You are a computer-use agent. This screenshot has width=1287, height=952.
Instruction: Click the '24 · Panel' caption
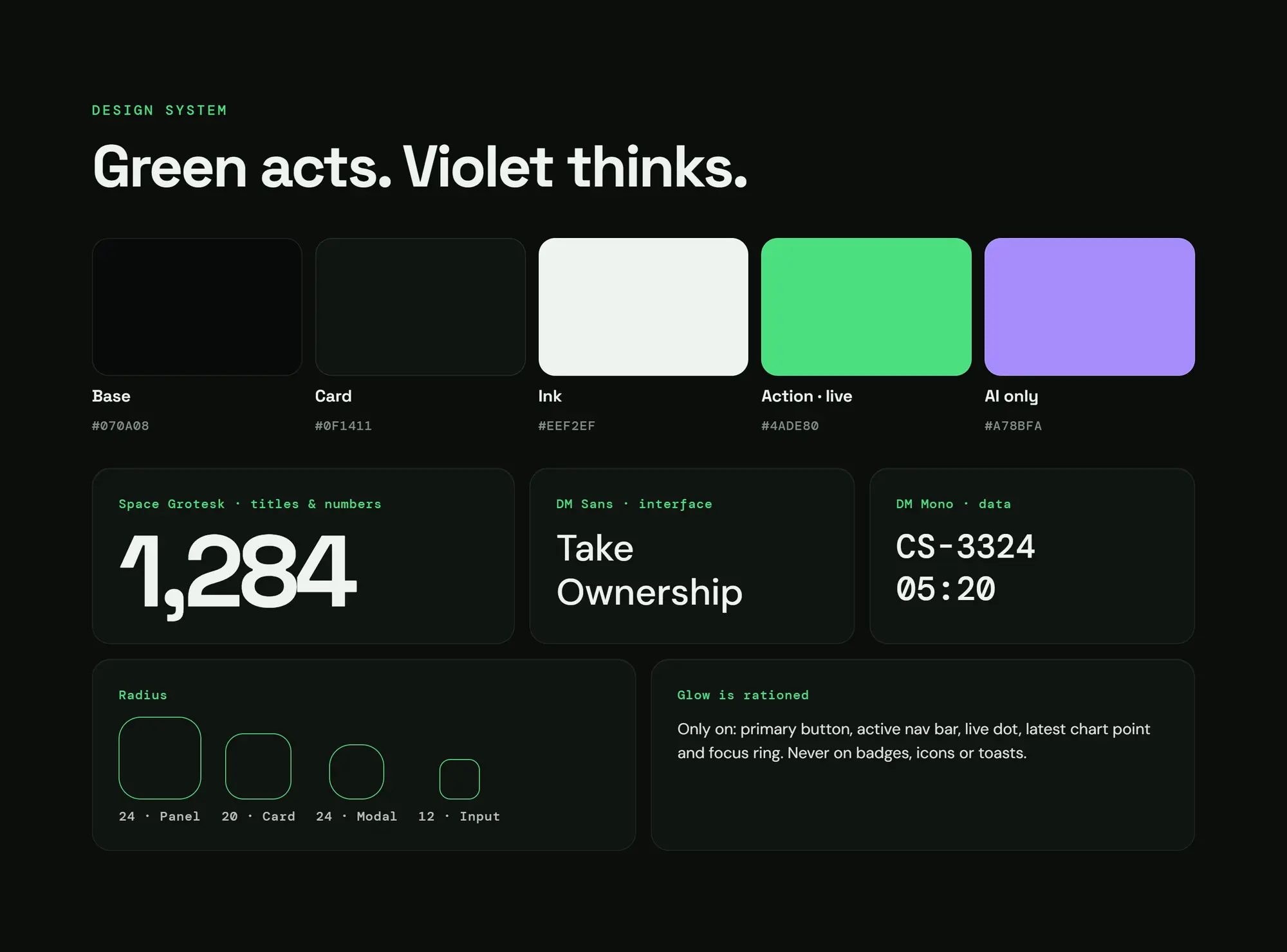tap(160, 816)
